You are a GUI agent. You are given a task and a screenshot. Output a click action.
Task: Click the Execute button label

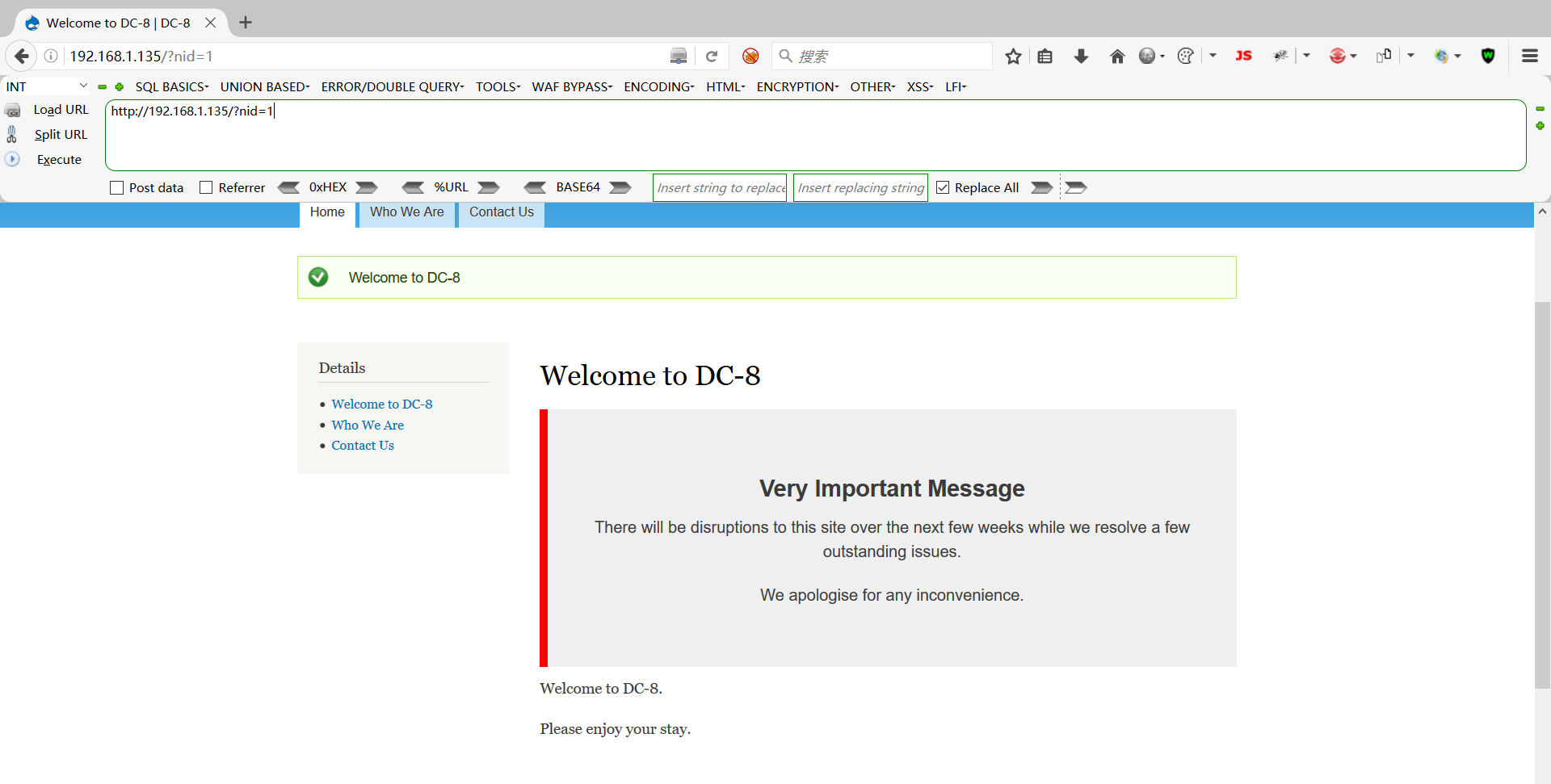tap(59, 160)
